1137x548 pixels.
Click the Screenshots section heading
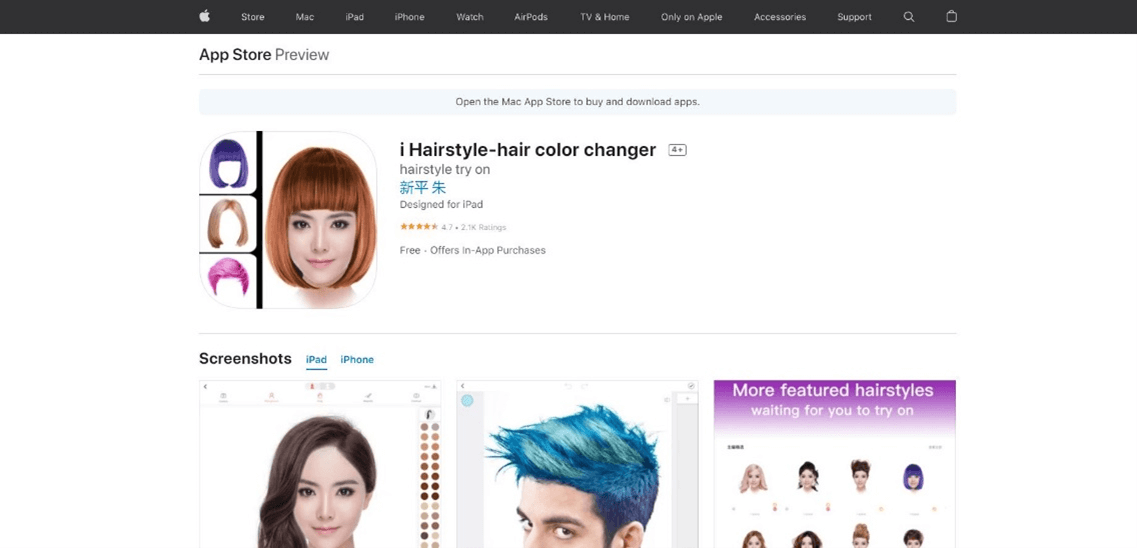click(x=245, y=359)
